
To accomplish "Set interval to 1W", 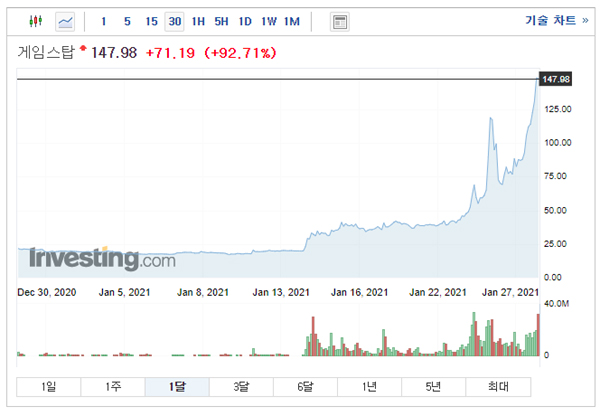I will 269,21.
